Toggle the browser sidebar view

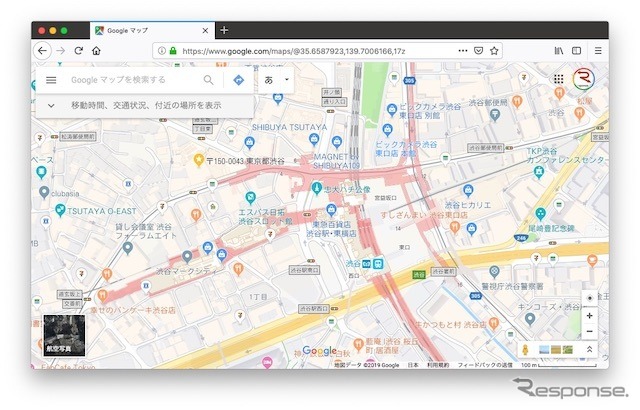pyautogui.click(x=576, y=51)
